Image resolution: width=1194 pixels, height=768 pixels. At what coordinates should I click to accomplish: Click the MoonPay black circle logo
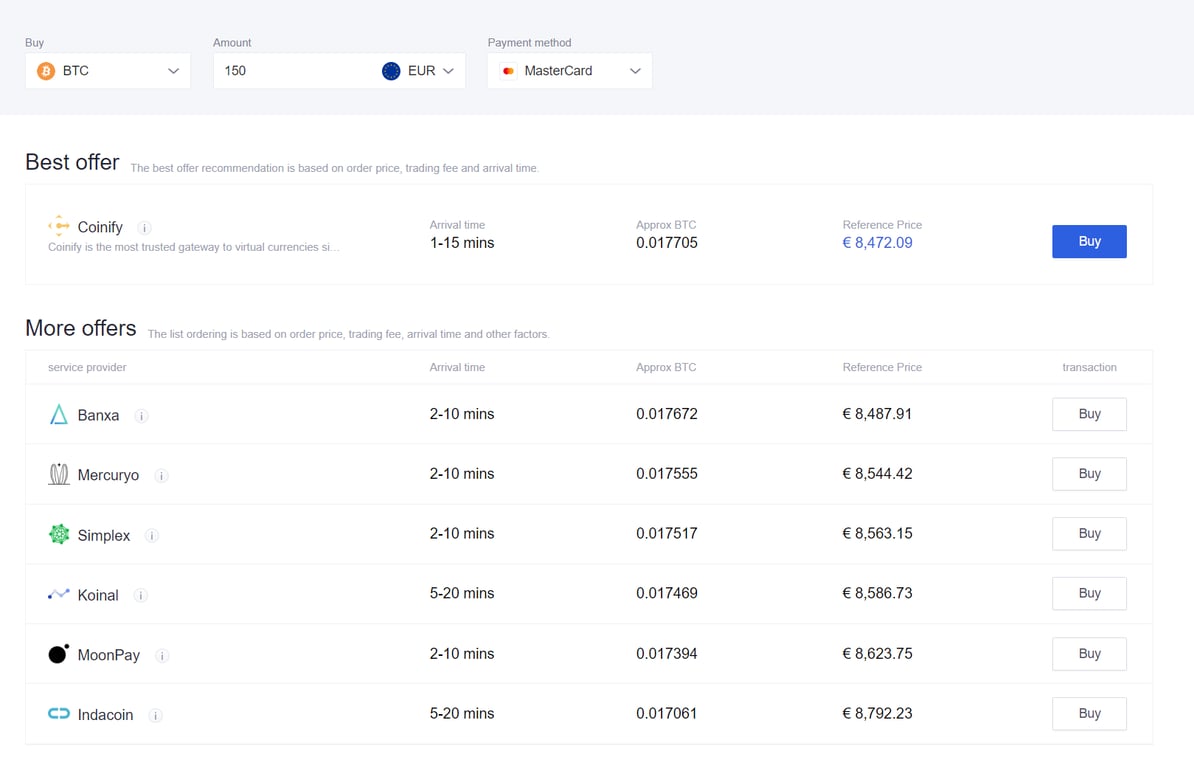tap(59, 654)
